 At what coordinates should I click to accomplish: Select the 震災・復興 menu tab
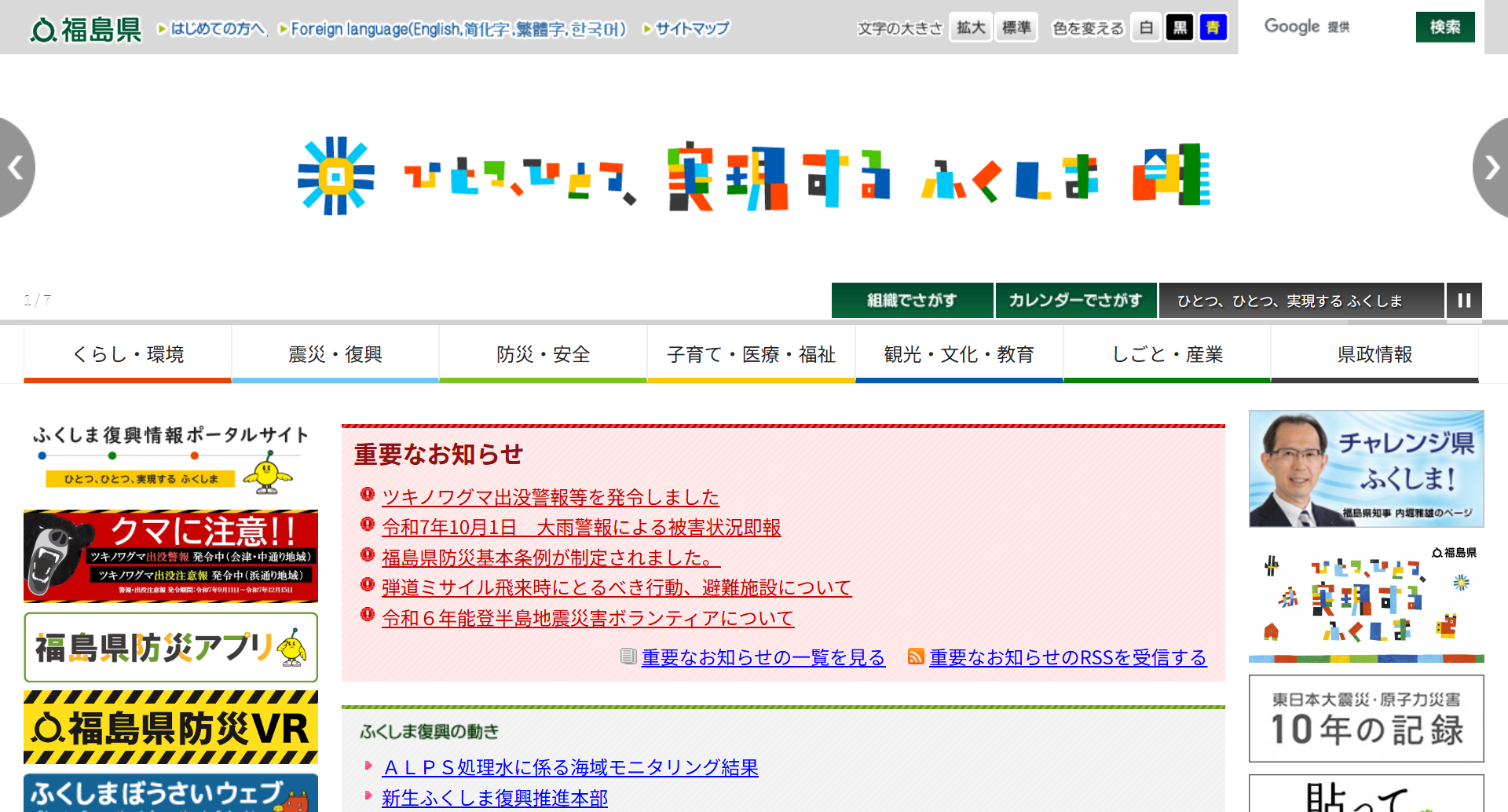click(x=335, y=354)
